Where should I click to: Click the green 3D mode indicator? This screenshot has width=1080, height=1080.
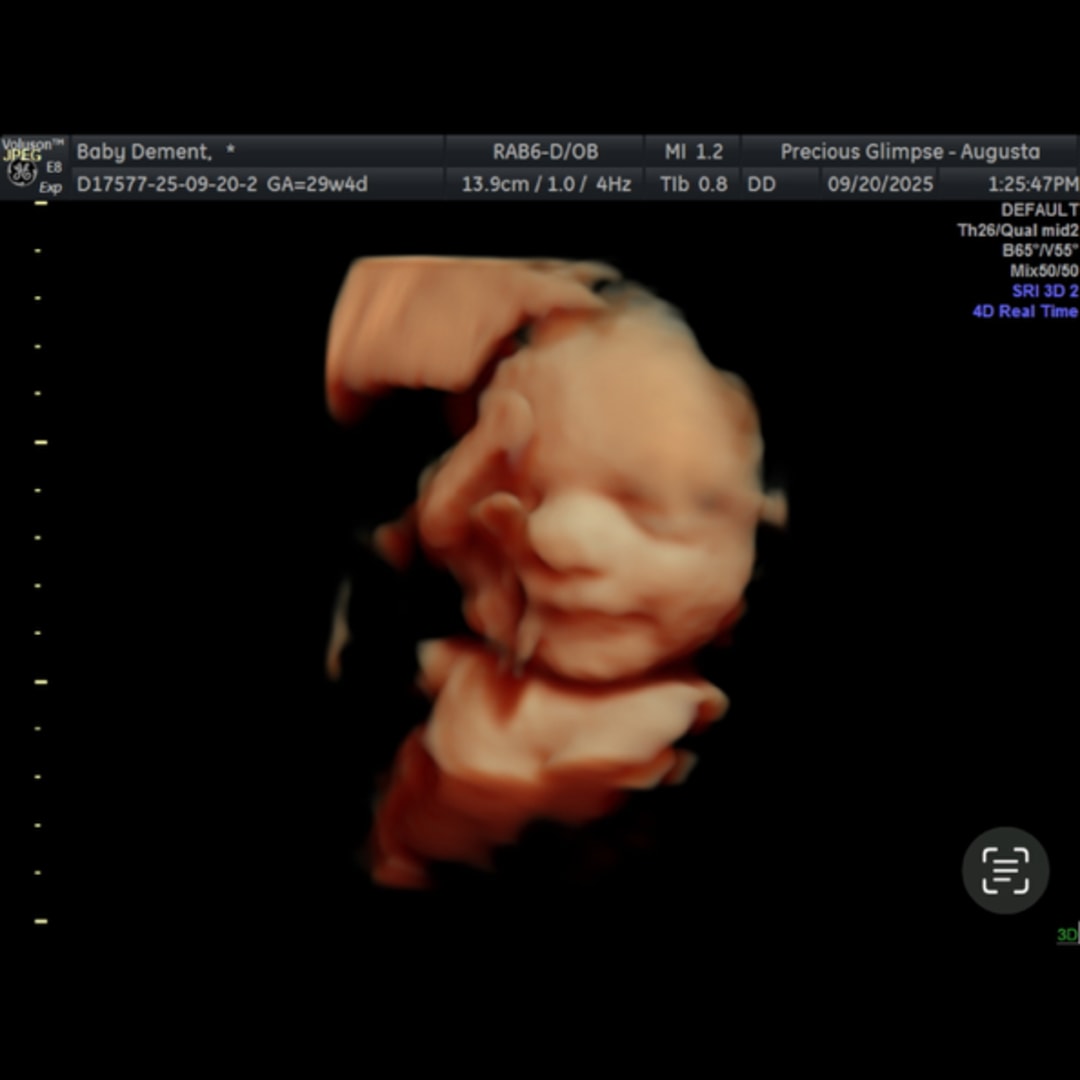(1067, 935)
